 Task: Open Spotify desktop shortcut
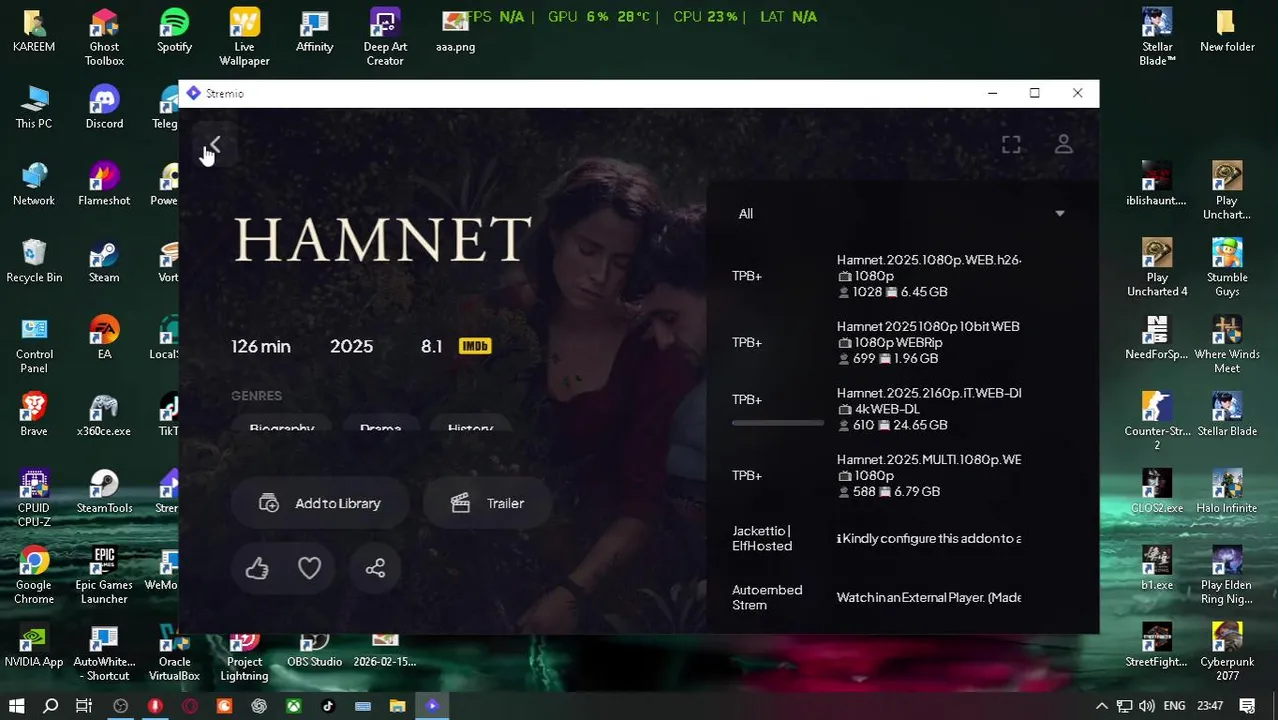[174, 31]
